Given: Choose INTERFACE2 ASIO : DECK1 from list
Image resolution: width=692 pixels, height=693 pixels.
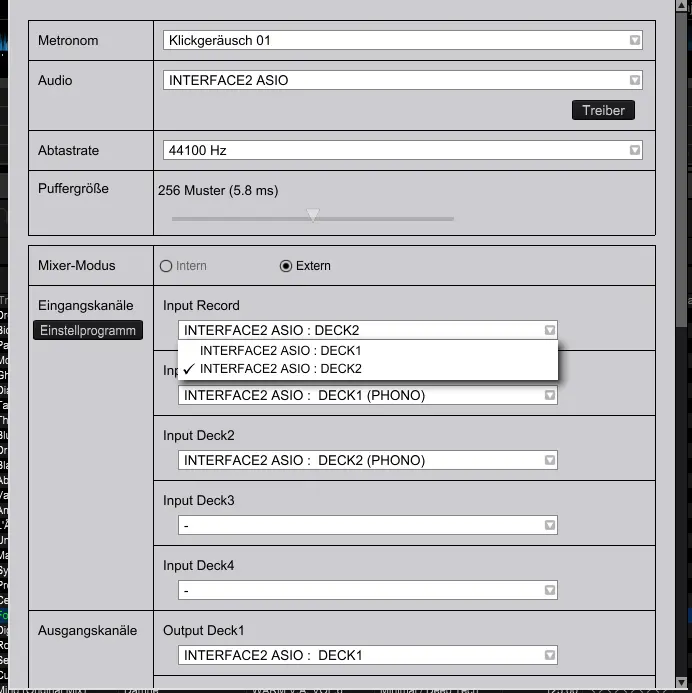Looking at the screenshot, I should coord(280,351).
